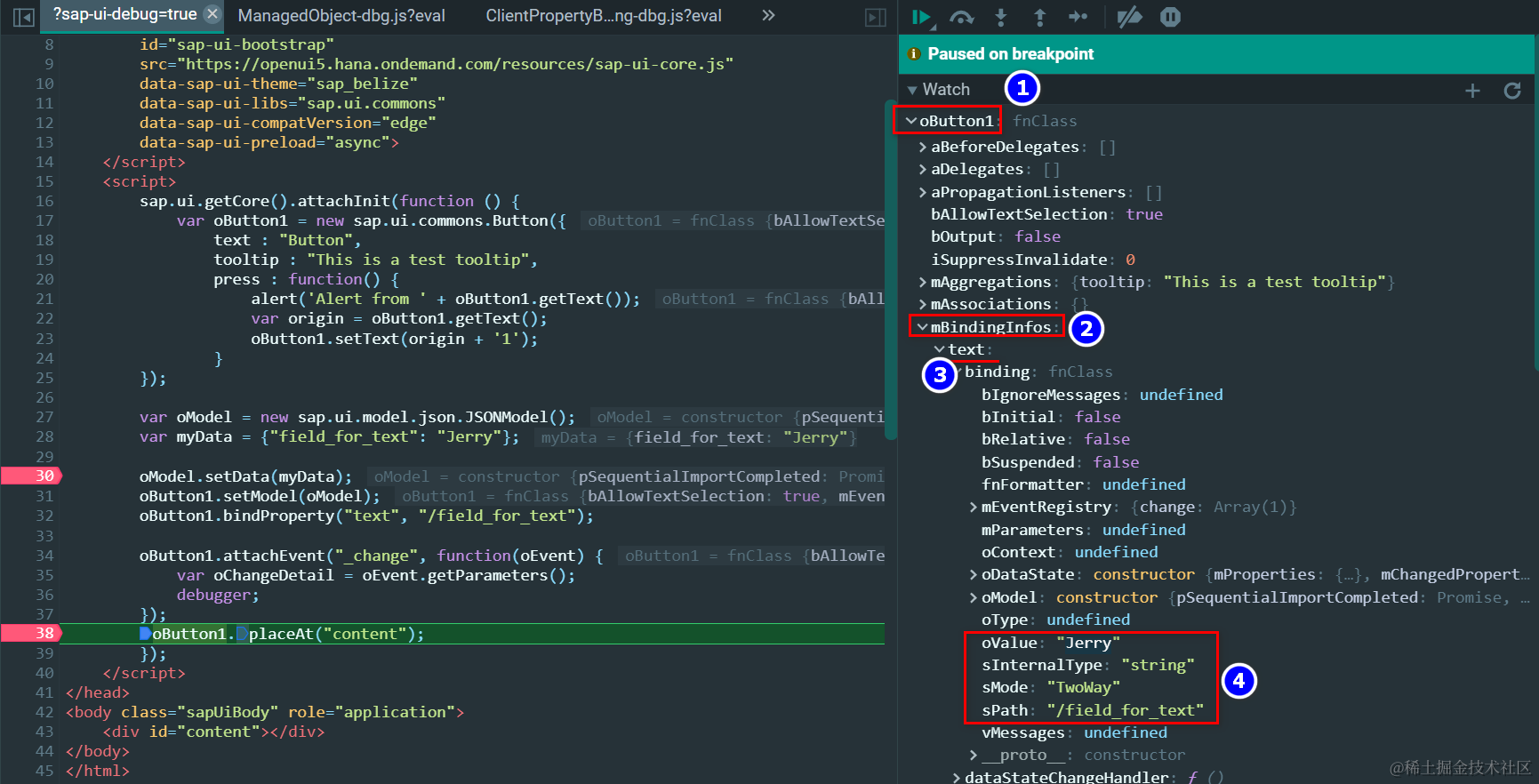The image size is (1539, 784).
Task: Click bOutput false value
Action: (x=1038, y=236)
